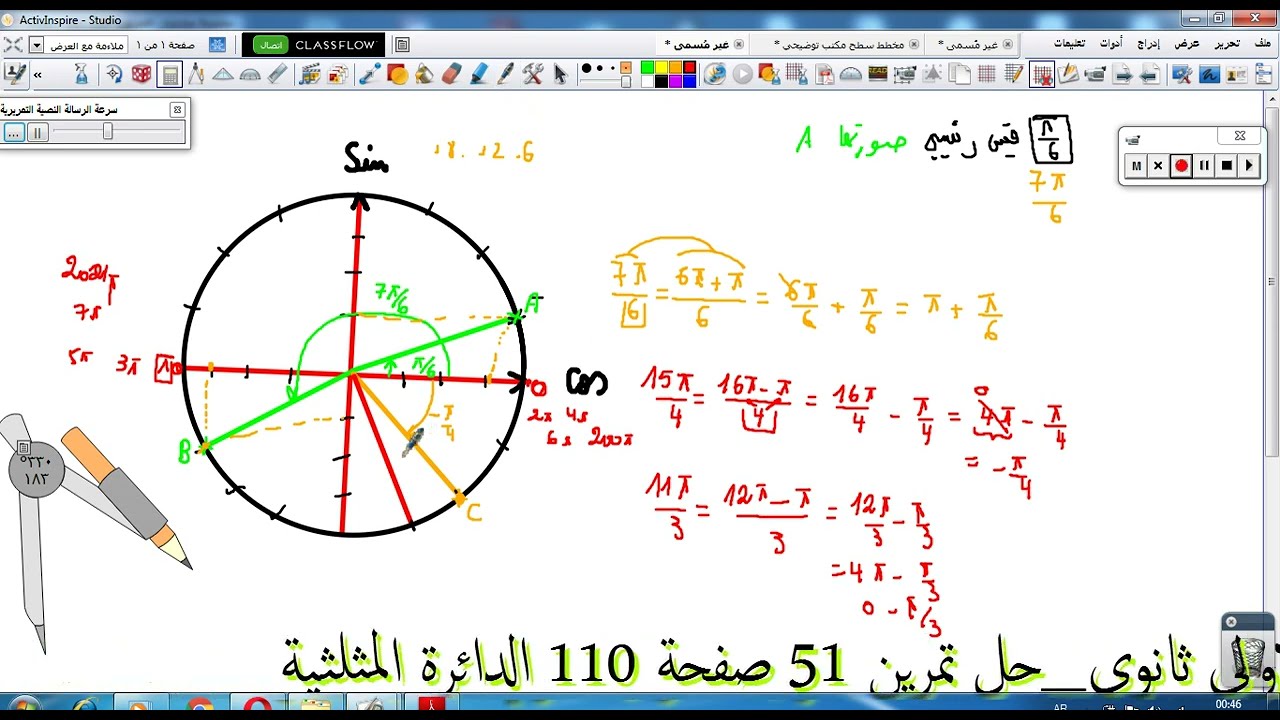Click the '...' button in speed panel
Viewport: 1280px width, 720px height.
[14, 132]
